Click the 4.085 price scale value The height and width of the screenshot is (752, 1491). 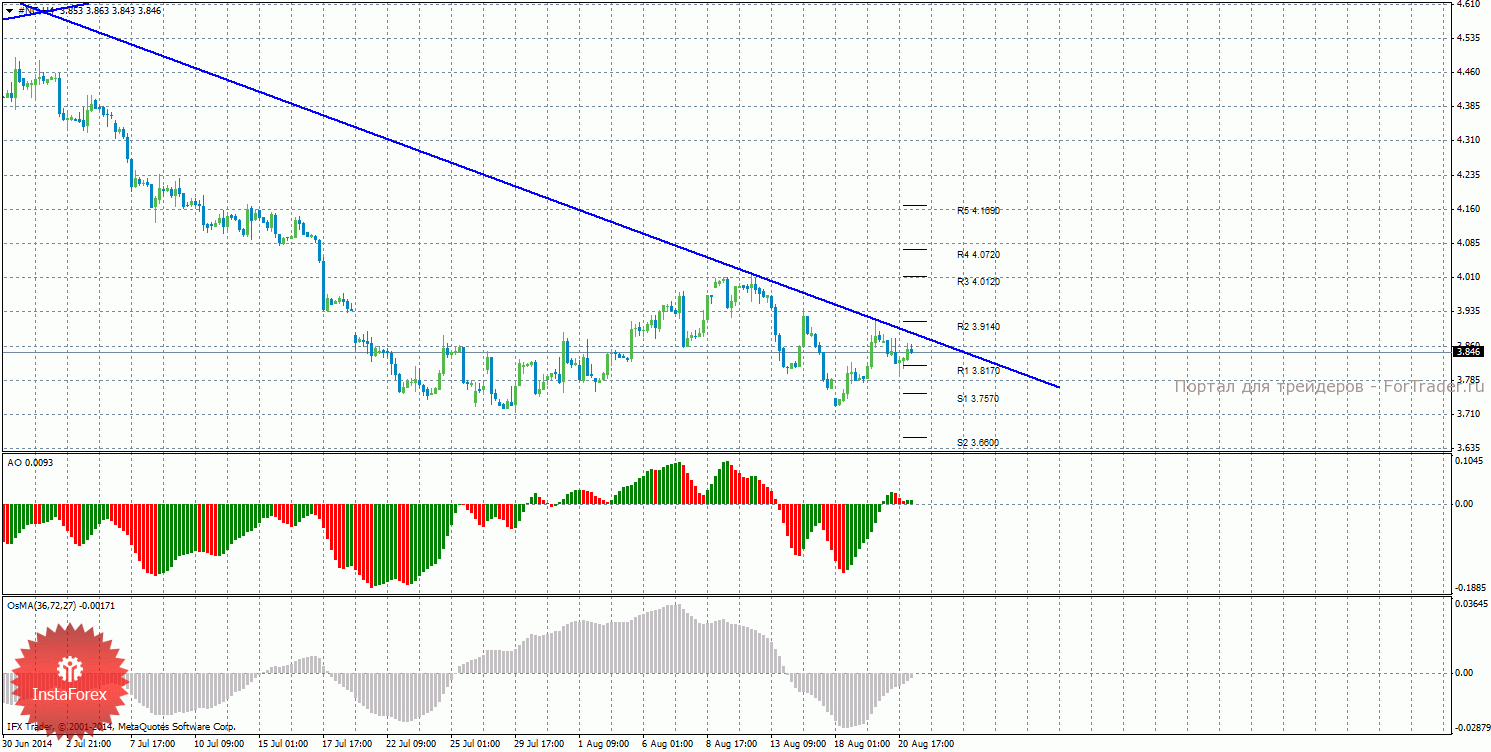[x=1468, y=243]
